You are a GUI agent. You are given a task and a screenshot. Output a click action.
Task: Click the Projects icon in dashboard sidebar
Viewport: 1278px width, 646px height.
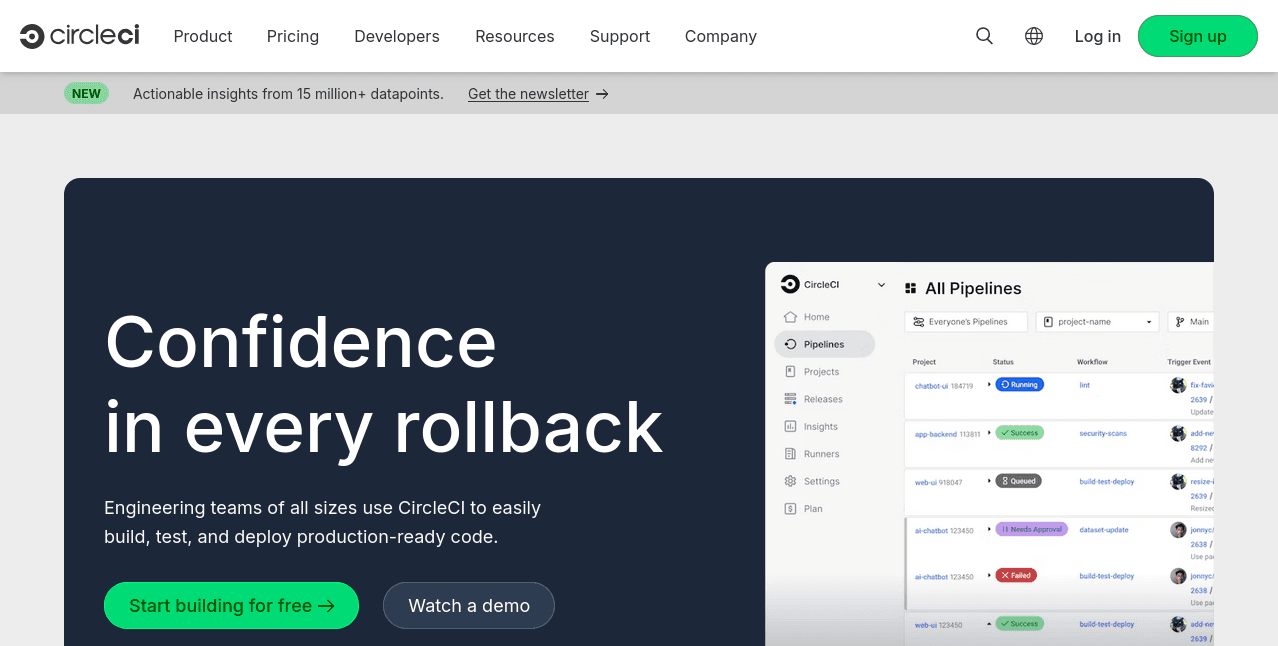790,371
